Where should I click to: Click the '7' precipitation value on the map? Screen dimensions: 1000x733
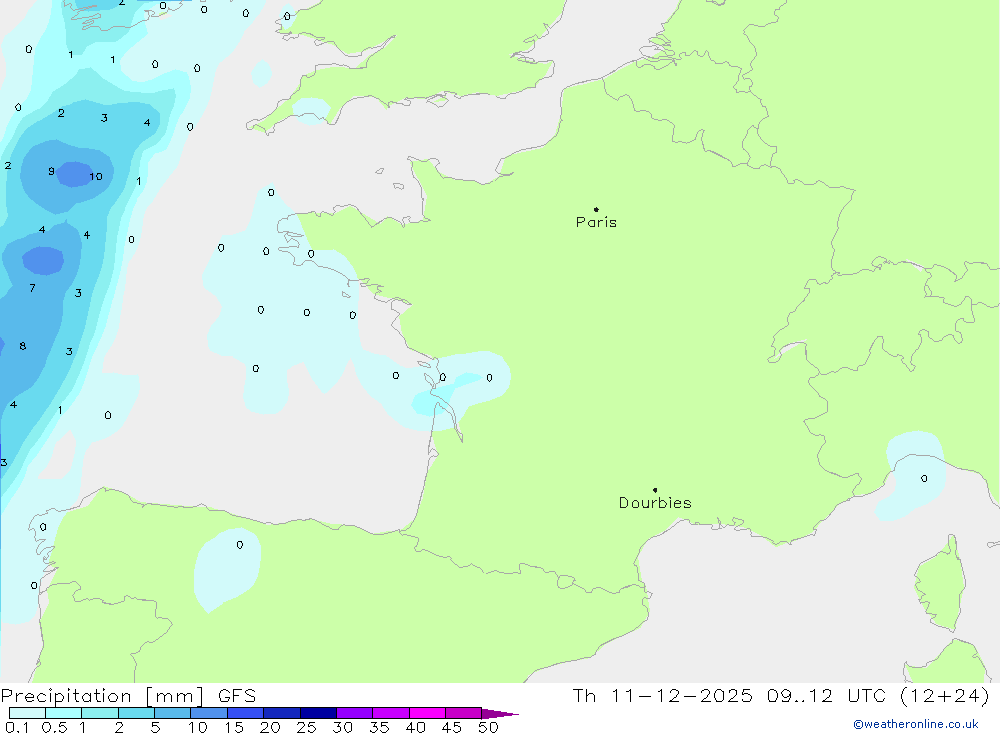point(33,288)
